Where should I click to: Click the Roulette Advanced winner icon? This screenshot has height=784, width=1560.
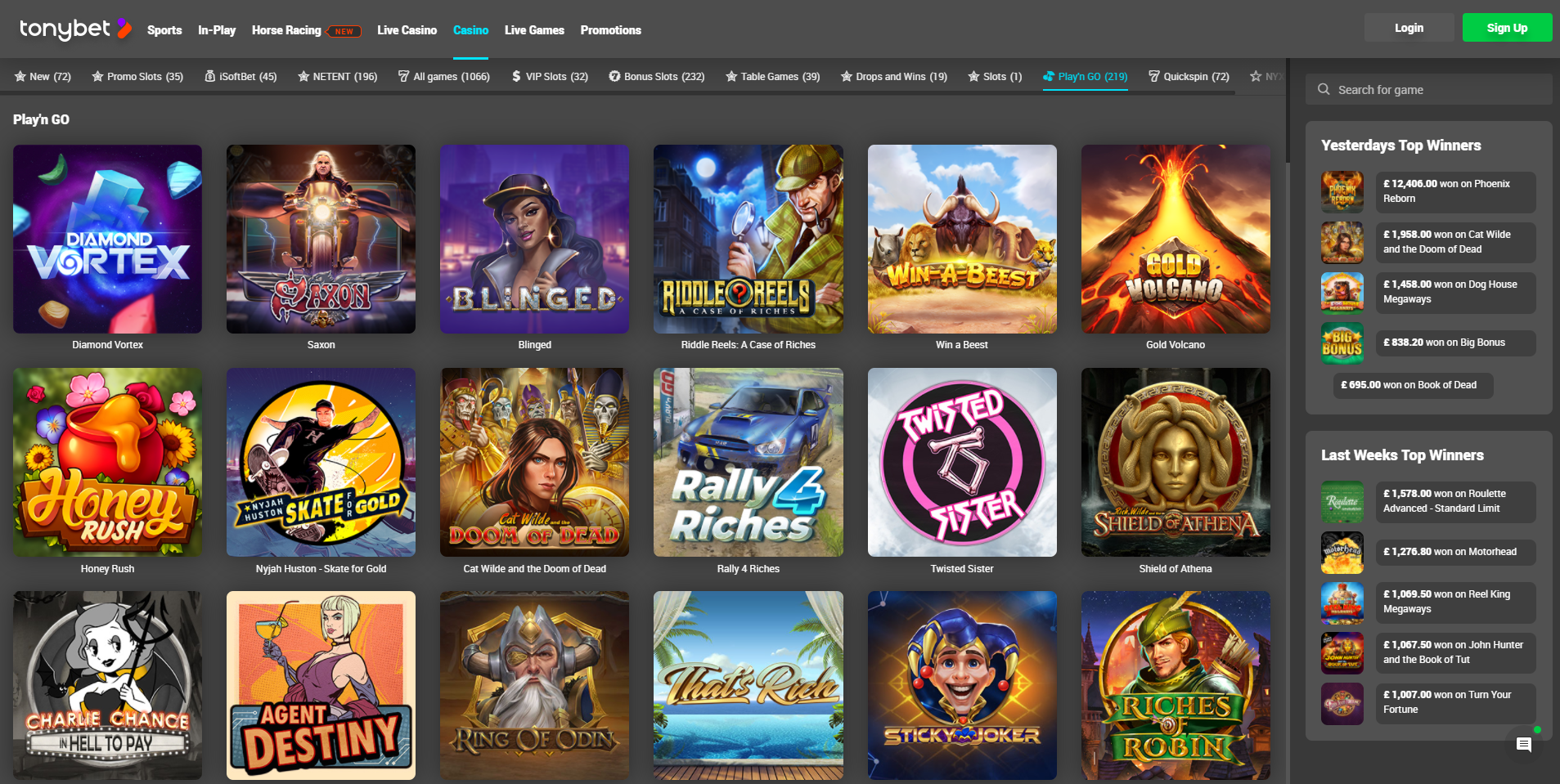(x=1342, y=502)
